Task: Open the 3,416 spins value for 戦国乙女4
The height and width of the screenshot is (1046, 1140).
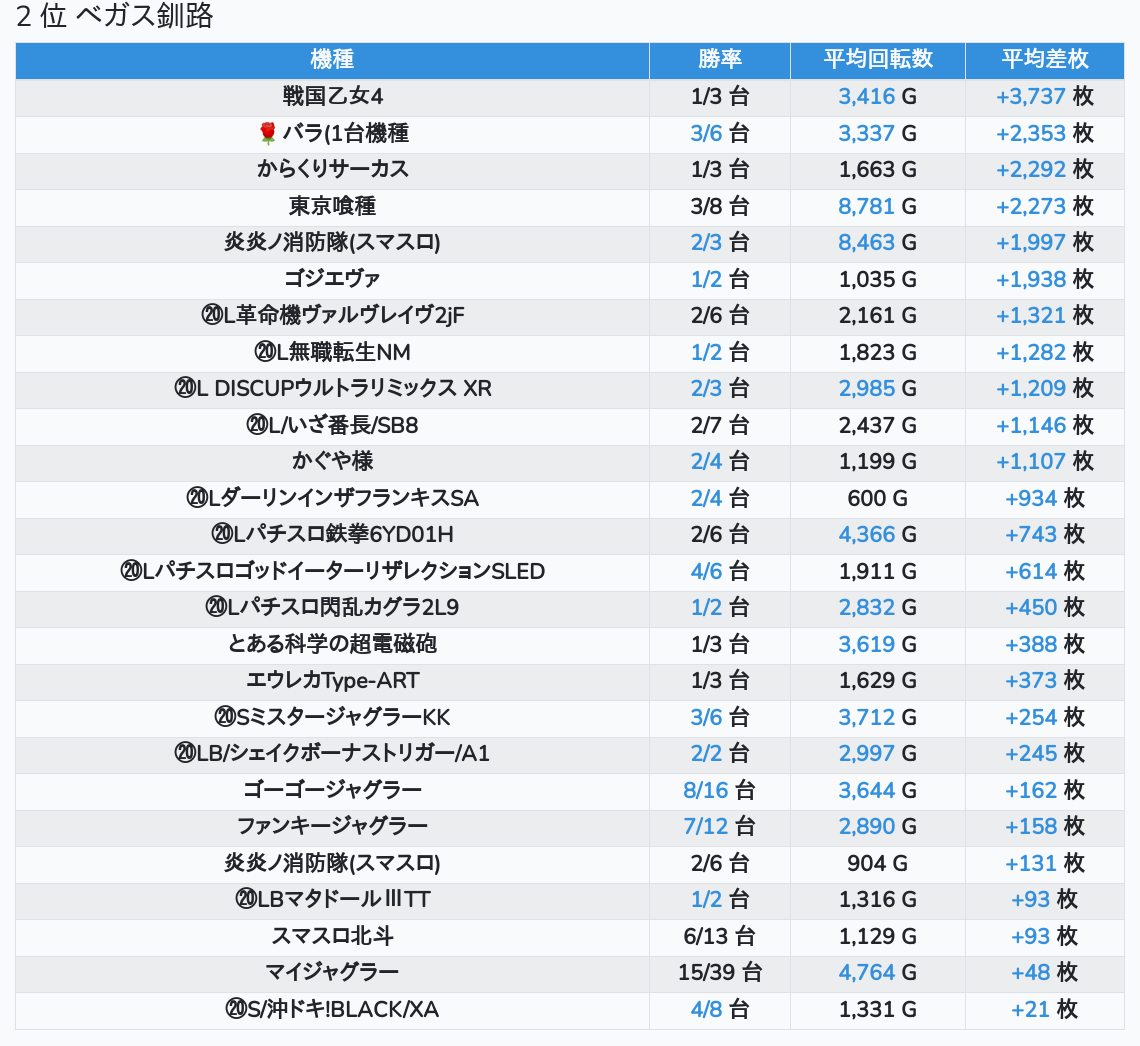Action: click(x=866, y=97)
